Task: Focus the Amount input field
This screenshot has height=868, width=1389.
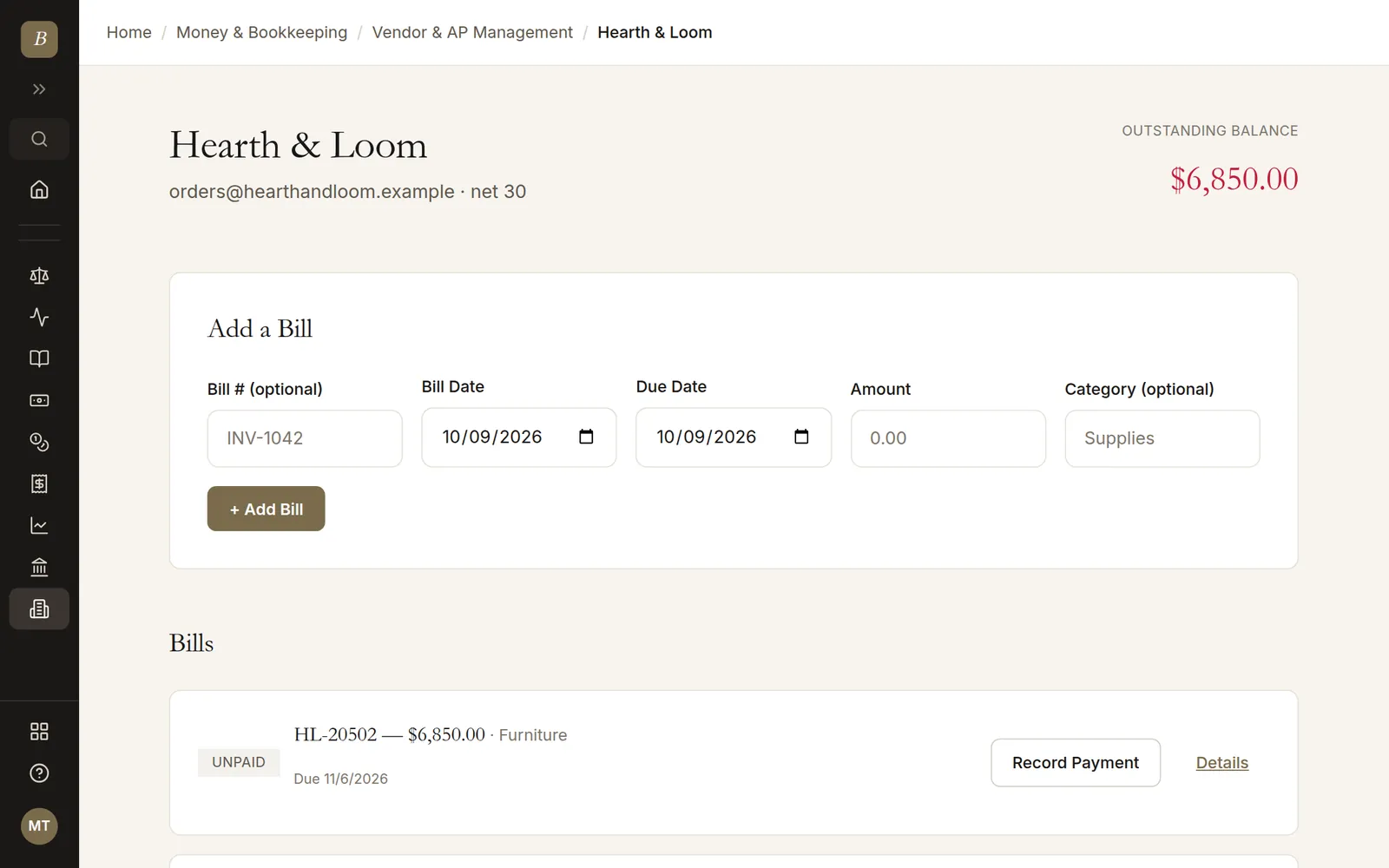Action: [x=948, y=438]
